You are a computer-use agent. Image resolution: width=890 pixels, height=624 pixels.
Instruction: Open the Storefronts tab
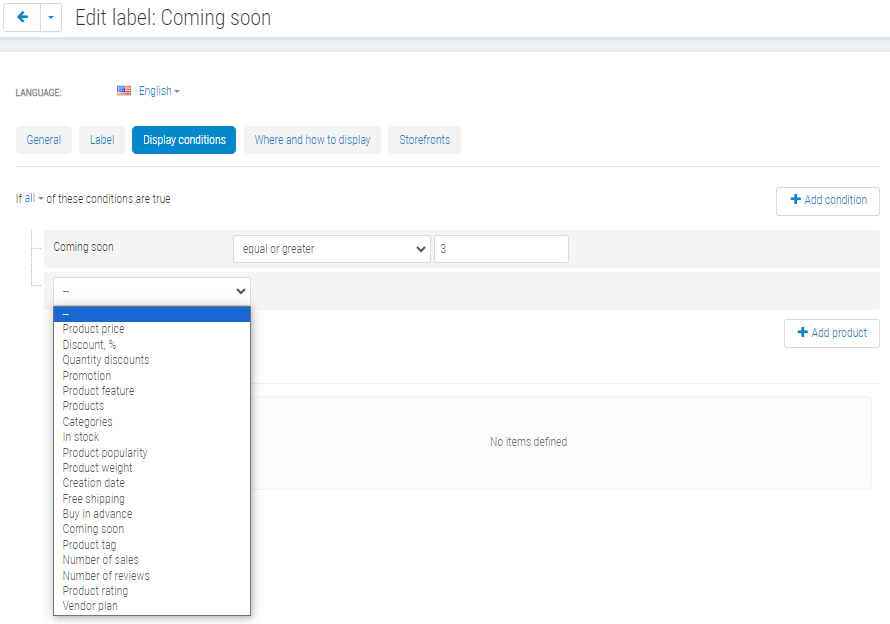pyautogui.click(x=425, y=140)
